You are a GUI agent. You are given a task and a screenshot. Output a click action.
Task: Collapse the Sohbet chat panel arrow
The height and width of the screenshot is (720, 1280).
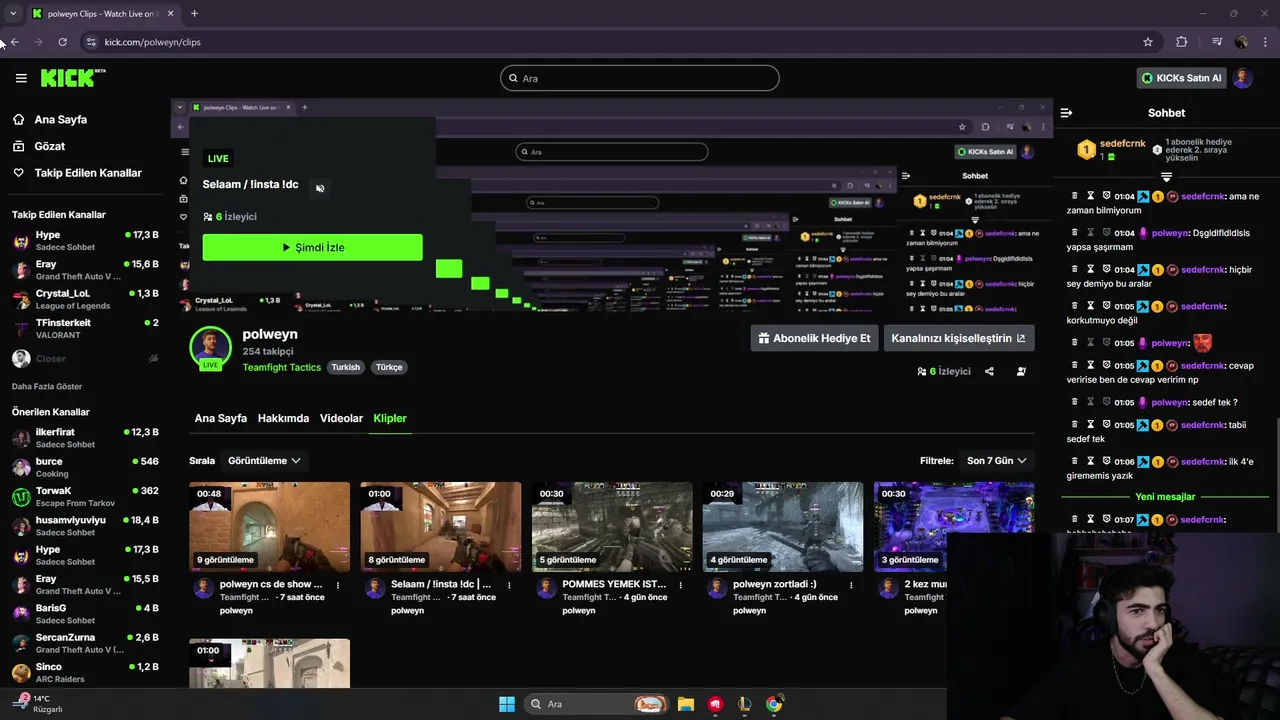coord(1066,113)
